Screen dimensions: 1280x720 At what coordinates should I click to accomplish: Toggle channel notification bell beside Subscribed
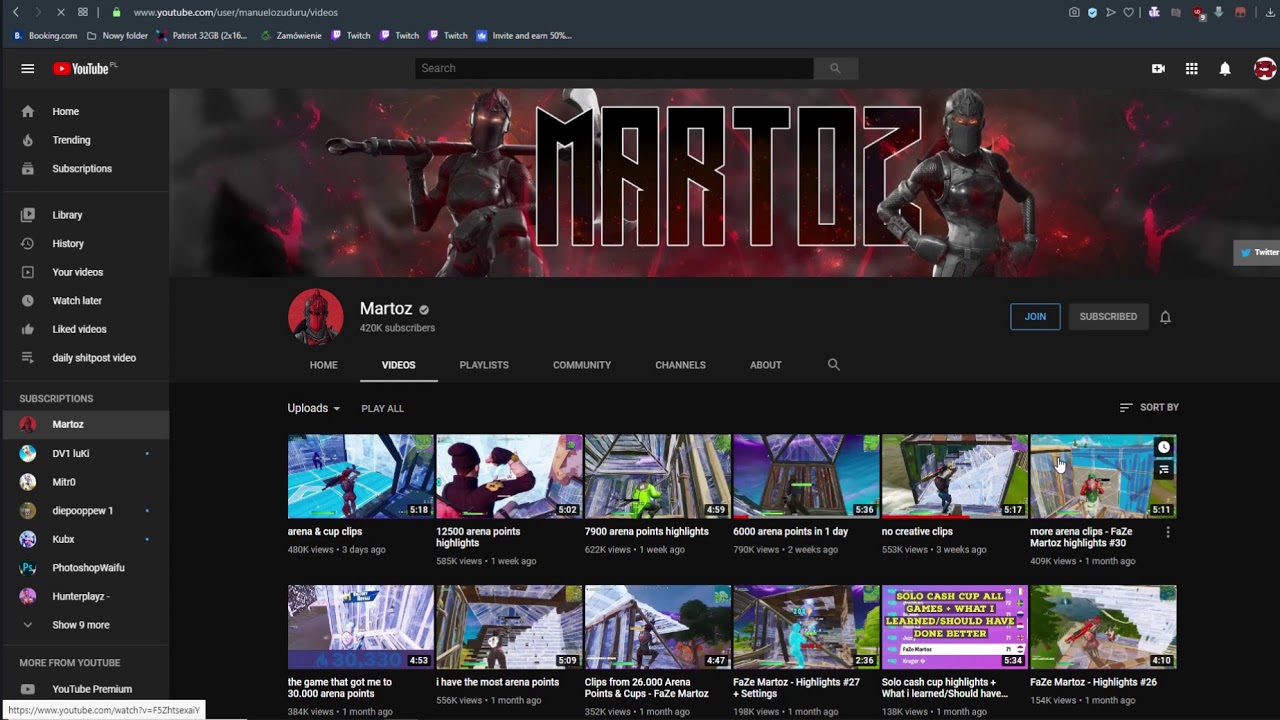point(1165,317)
